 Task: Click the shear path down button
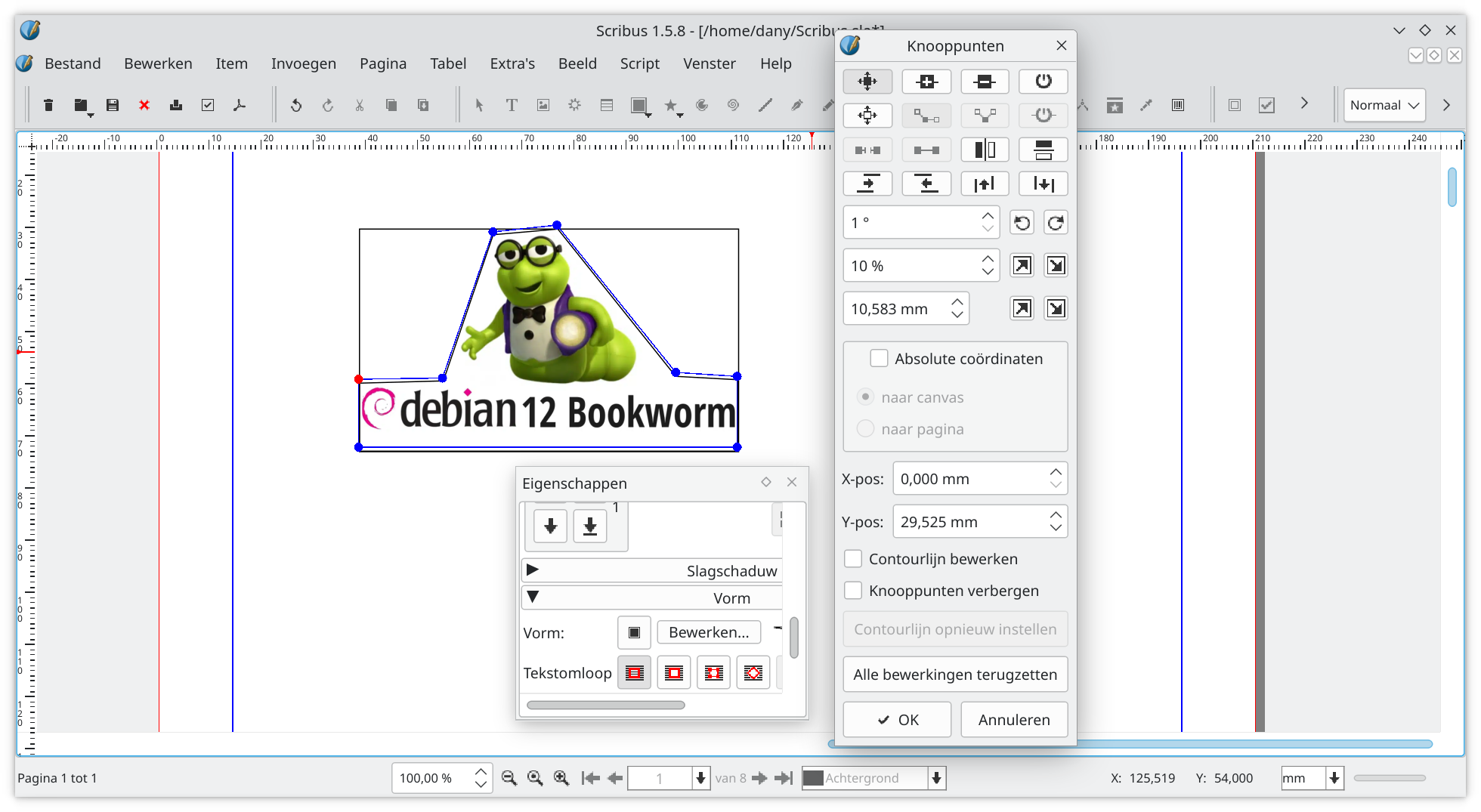[x=1044, y=184]
